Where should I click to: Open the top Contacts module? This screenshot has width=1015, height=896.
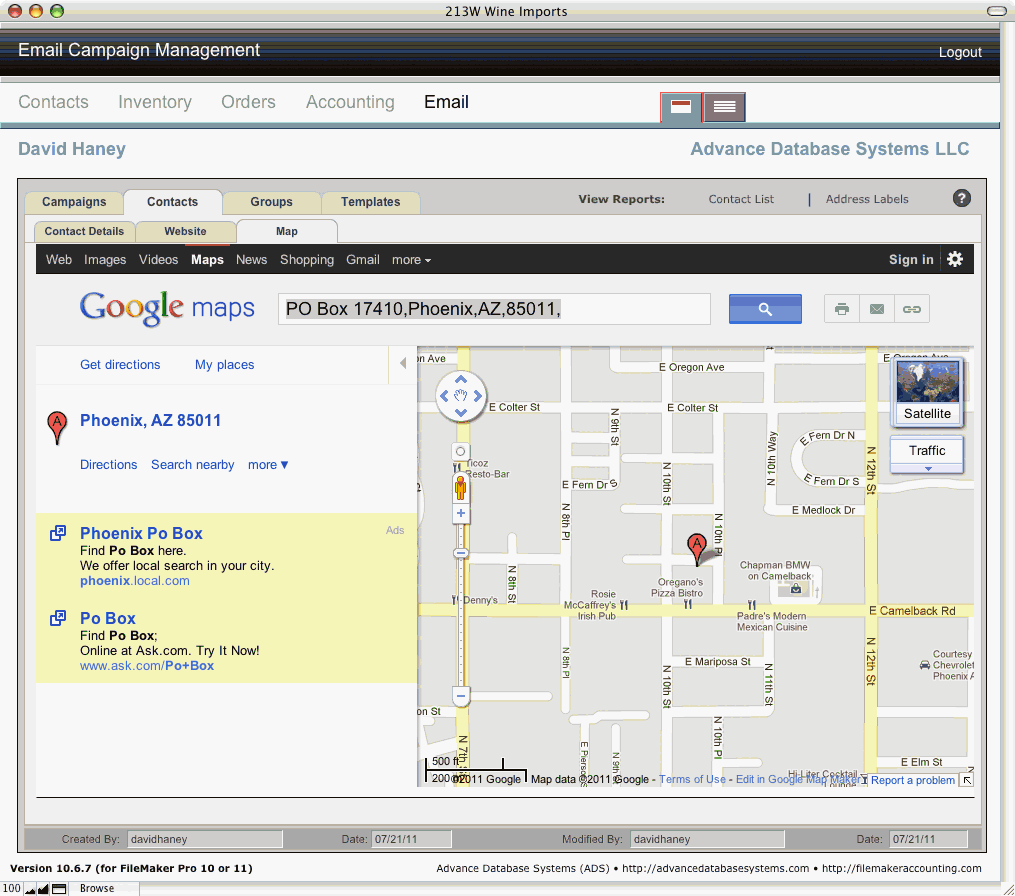53,102
